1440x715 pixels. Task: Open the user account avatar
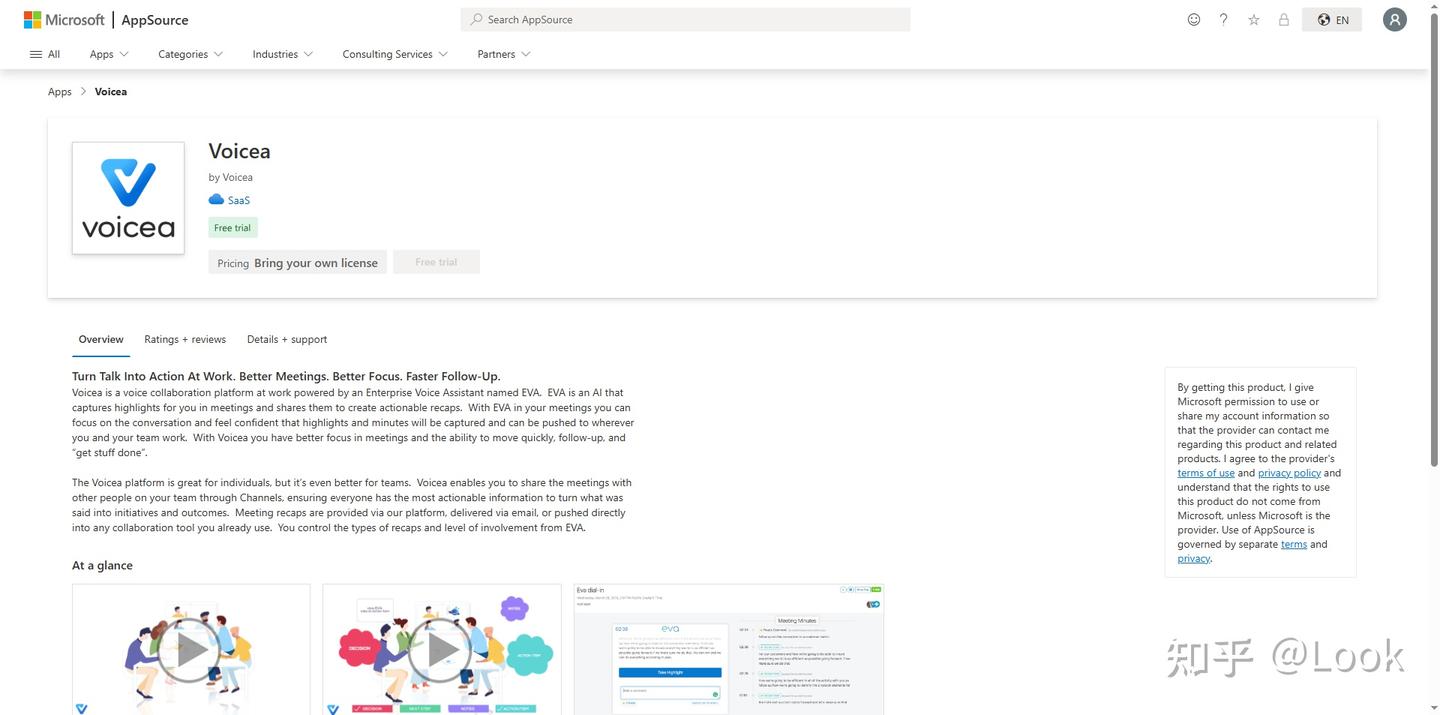pos(1395,19)
